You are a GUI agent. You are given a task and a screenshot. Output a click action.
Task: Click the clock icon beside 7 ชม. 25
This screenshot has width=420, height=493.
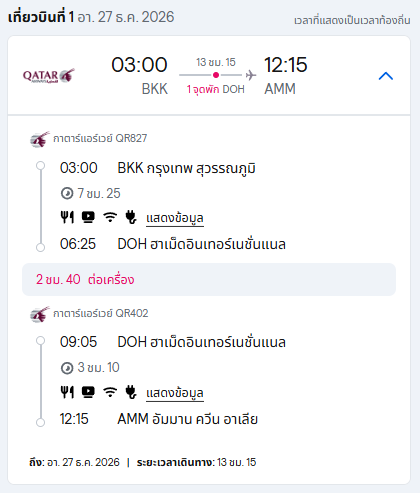click(x=67, y=193)
